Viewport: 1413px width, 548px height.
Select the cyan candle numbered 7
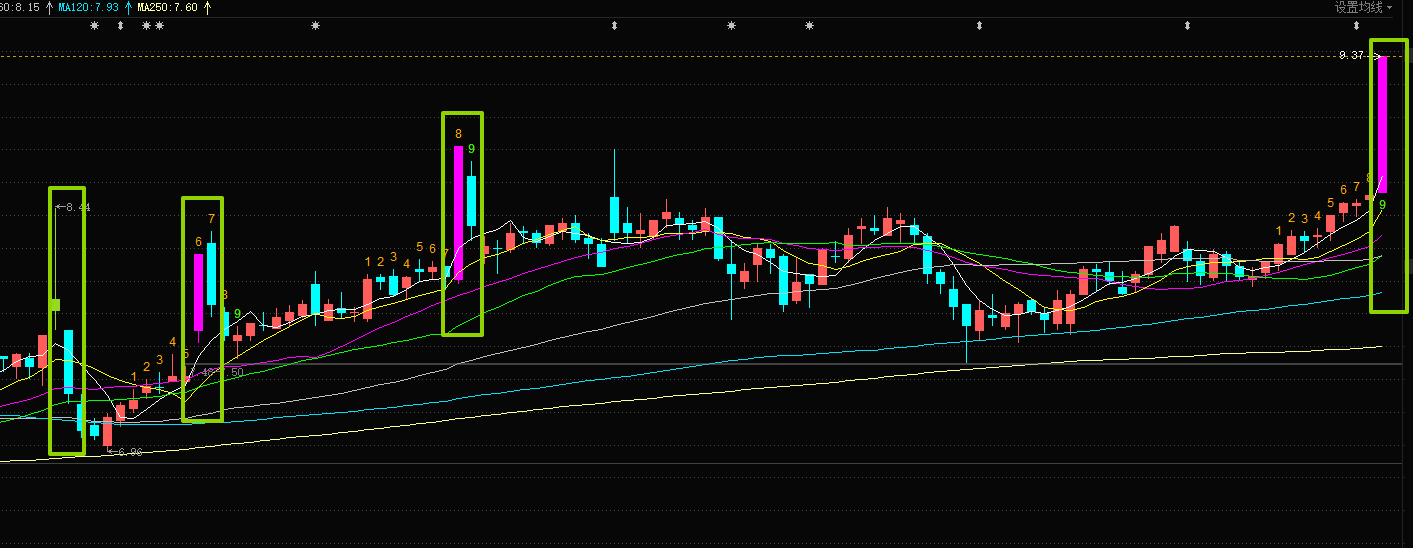tap(211, 274)
